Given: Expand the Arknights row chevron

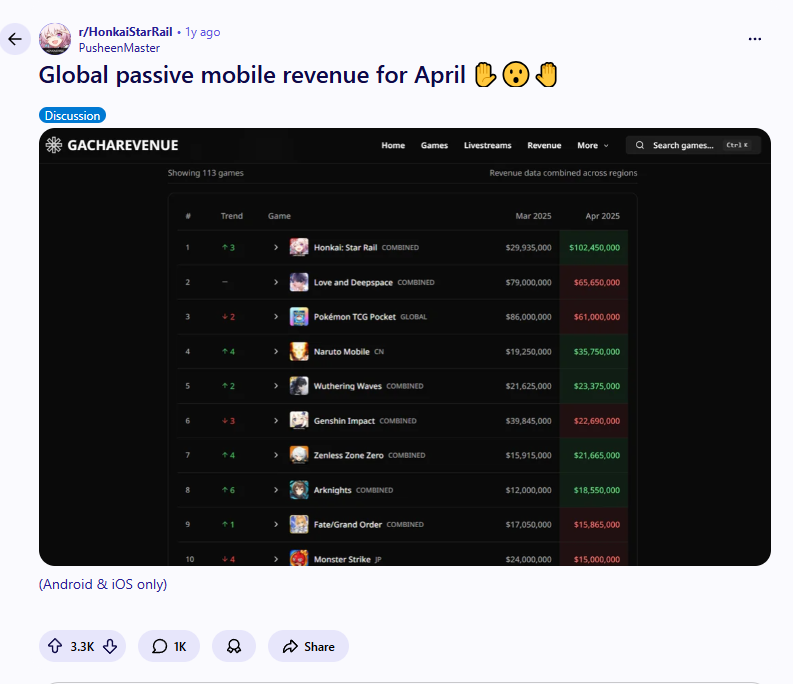Looking at the screenshot, I should pyautogui.click(x=276, y=490).
